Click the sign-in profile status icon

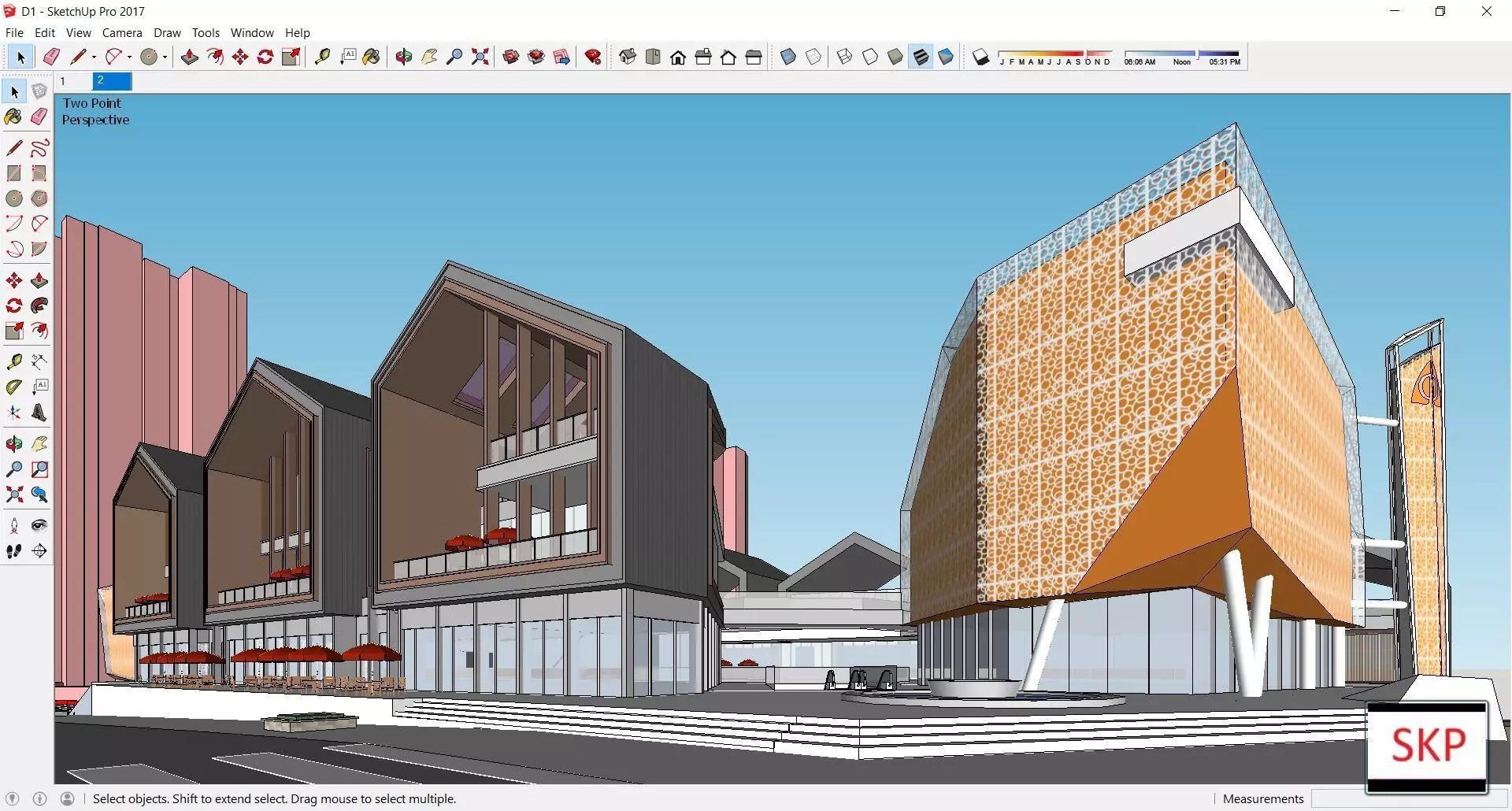(68, 798)
